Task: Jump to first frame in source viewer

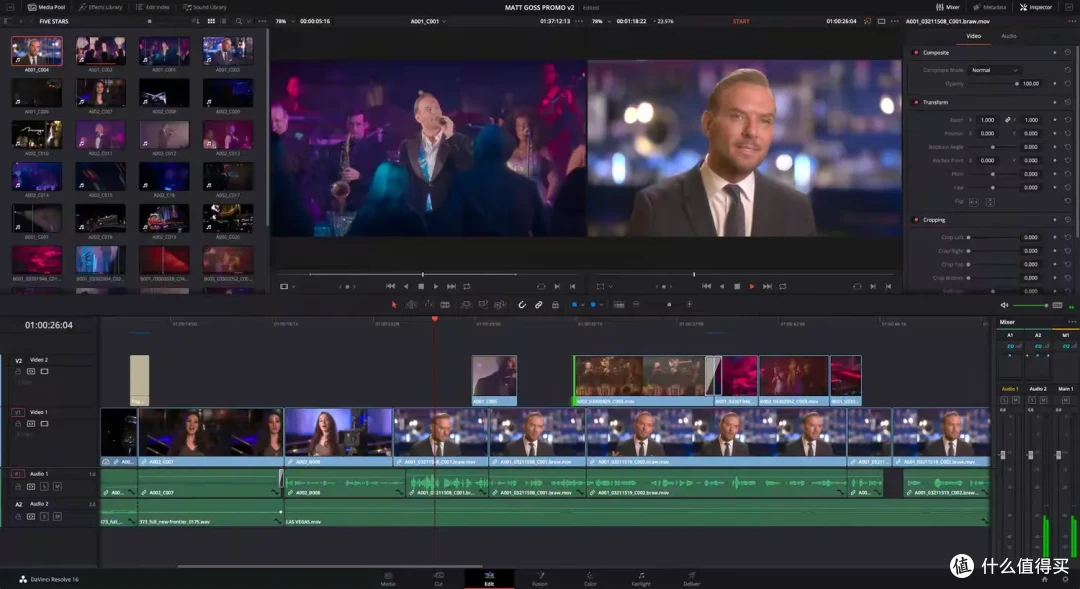Action: 391,287
